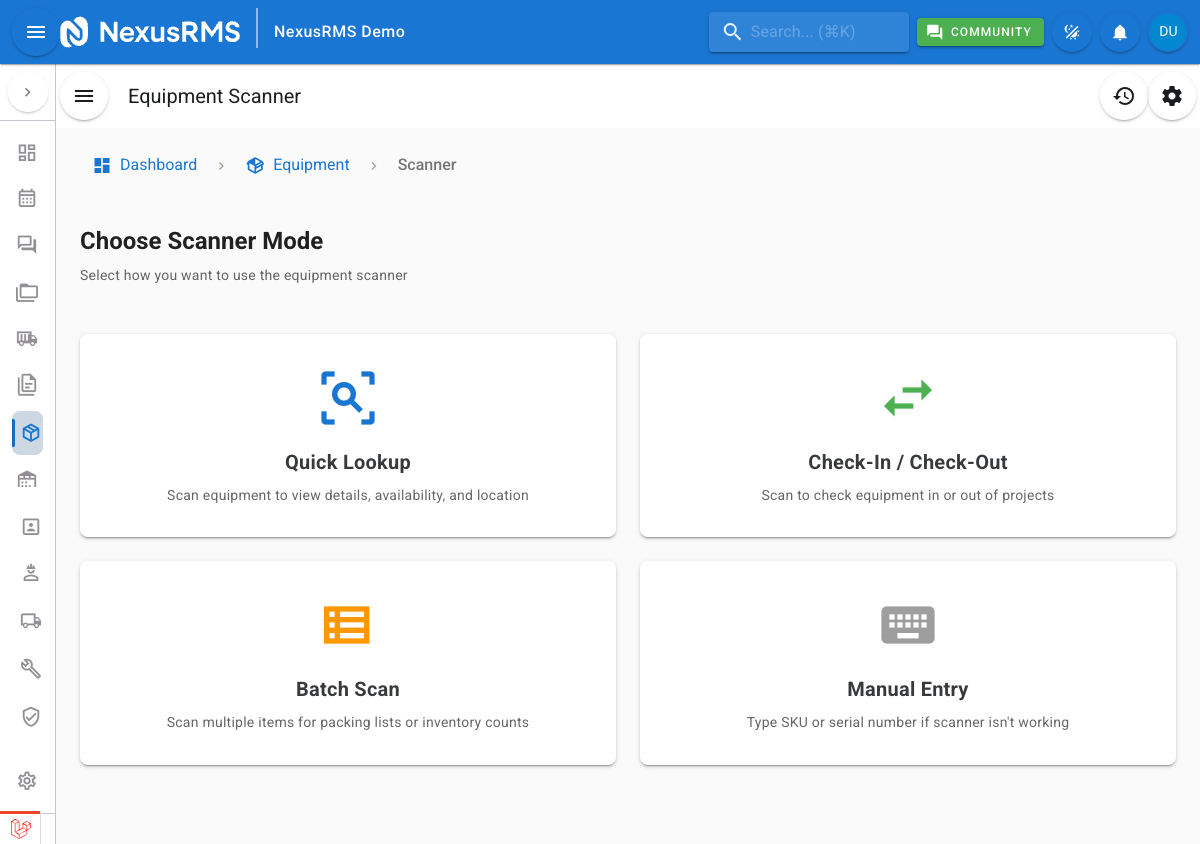1200x844 pixels.
Task: Click the shield checkmark sidebar icon
Action: click(30, 716)
